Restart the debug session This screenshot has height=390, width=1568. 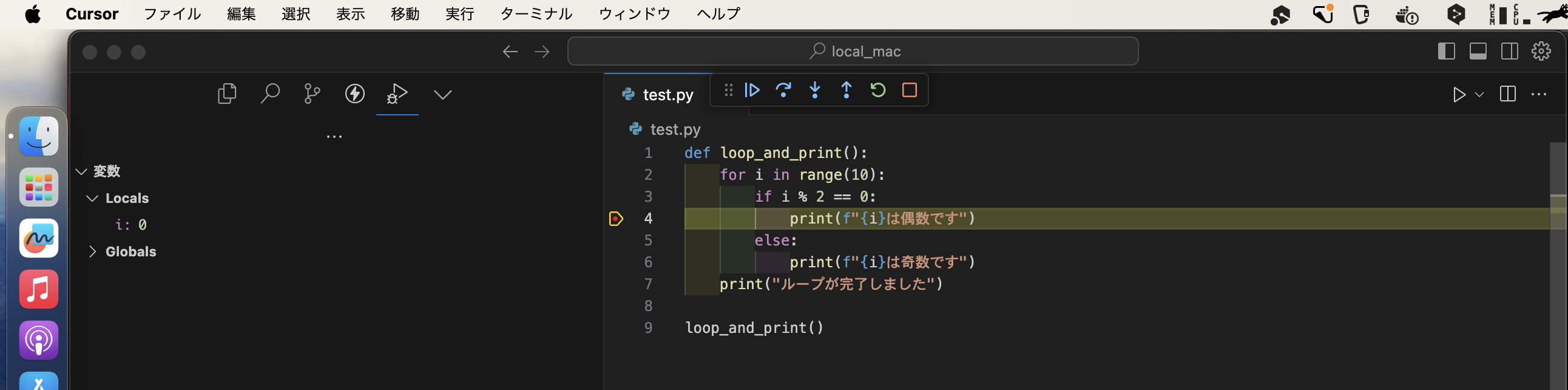point(877,90)
